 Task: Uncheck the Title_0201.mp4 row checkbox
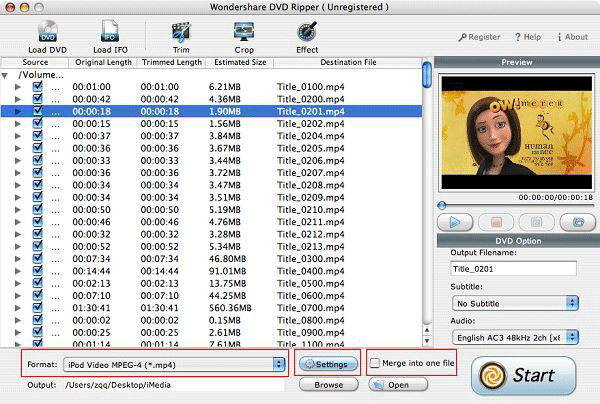(38, 111)
